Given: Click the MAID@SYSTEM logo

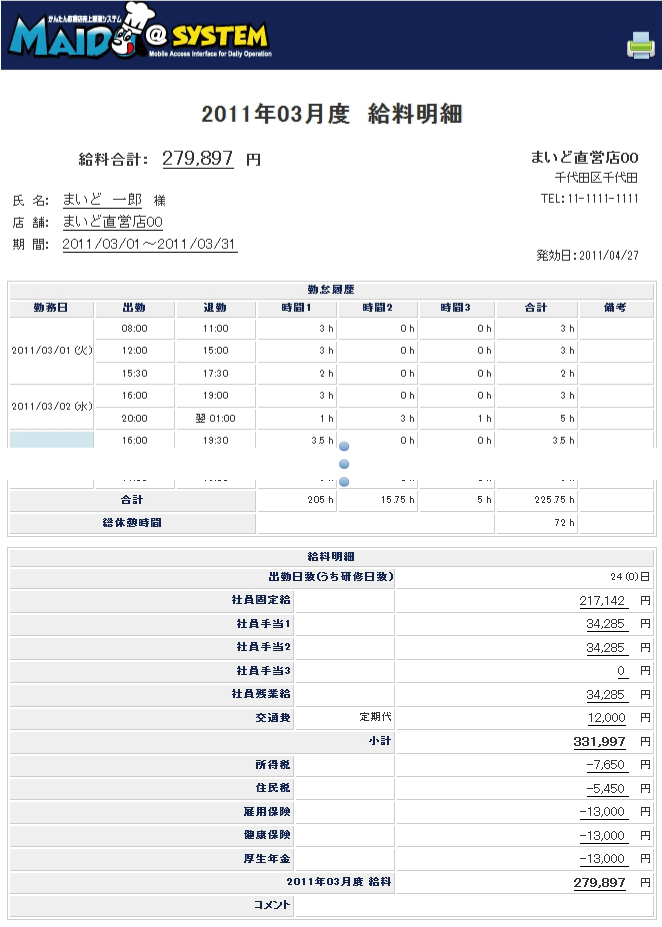Looking at the screenshot, I should click(x=140, y=33).
